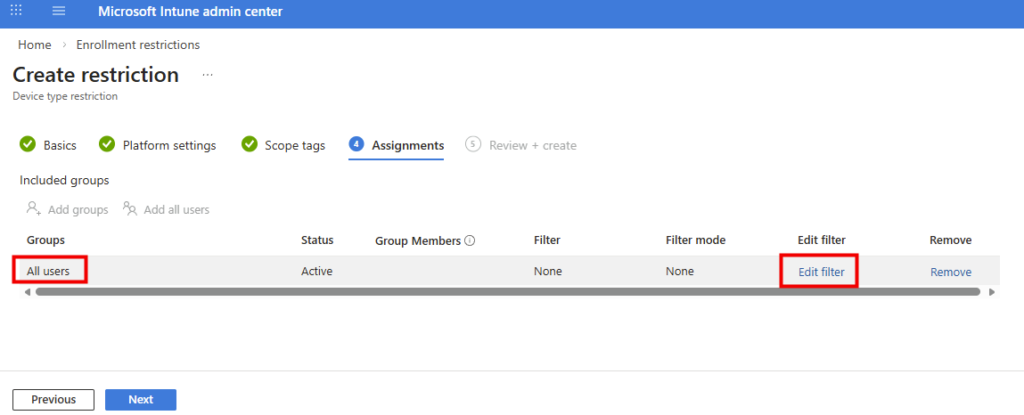This screenshot has width=1024, height=415.
Task: Click the Add groups person icon
Action: tap(34, 209)
